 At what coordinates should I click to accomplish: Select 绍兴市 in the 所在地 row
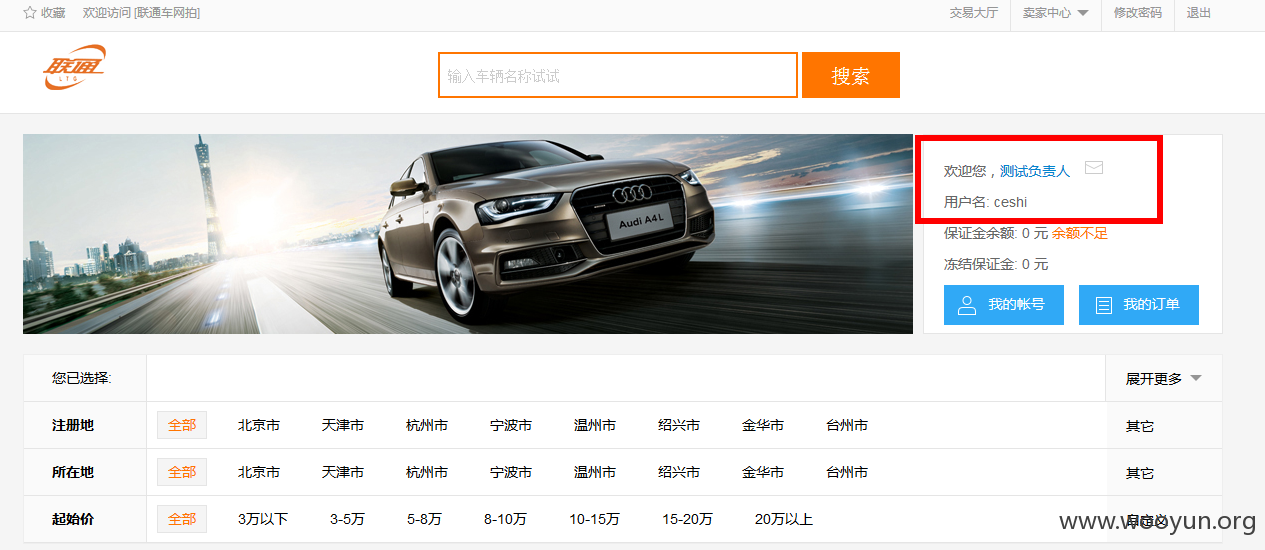(x=679, y=472)
